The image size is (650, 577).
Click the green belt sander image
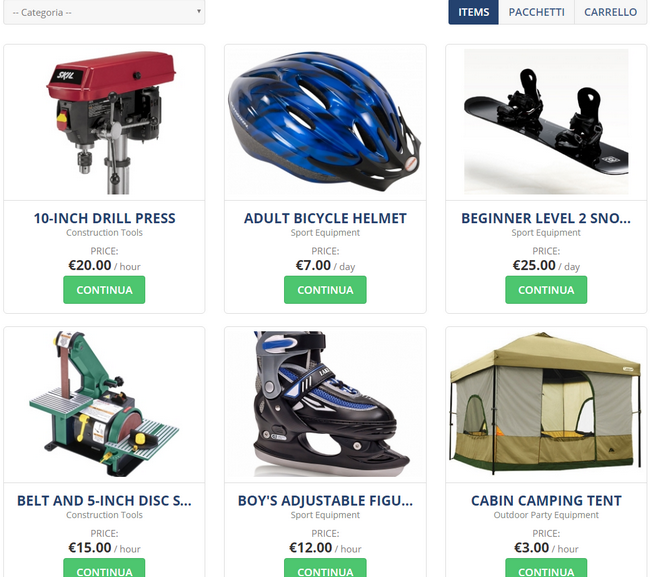tap(104, 404)
